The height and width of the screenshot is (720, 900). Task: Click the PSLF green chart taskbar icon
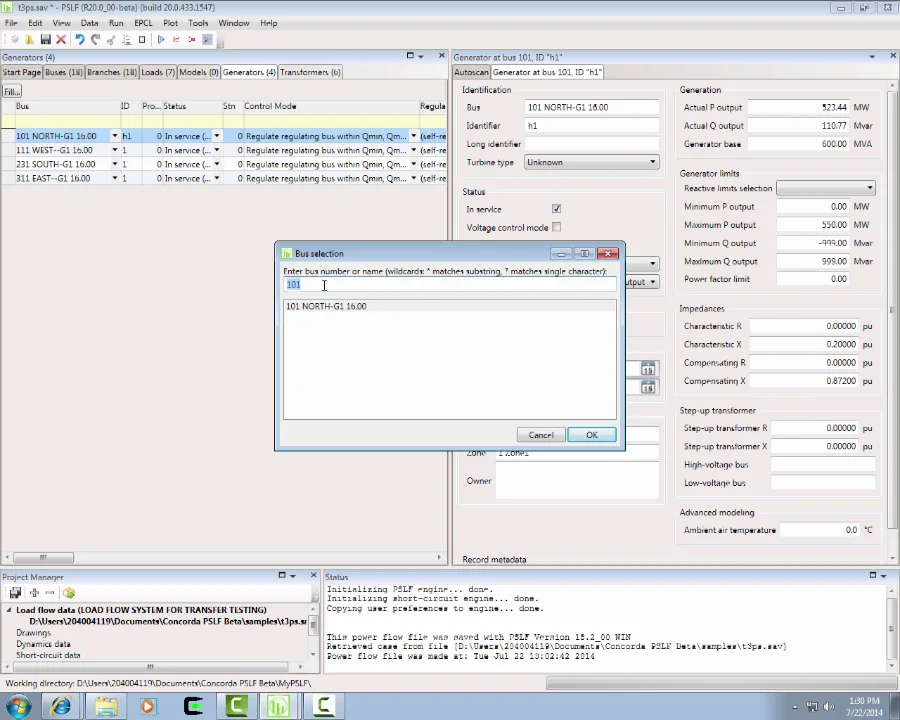pyautogui.click(x=278, y=706)
